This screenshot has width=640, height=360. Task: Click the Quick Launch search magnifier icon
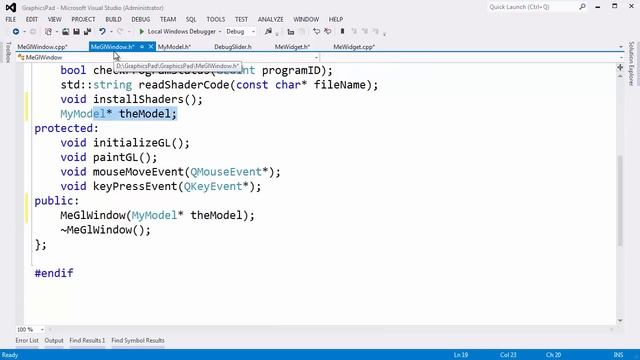pos(582,7)
